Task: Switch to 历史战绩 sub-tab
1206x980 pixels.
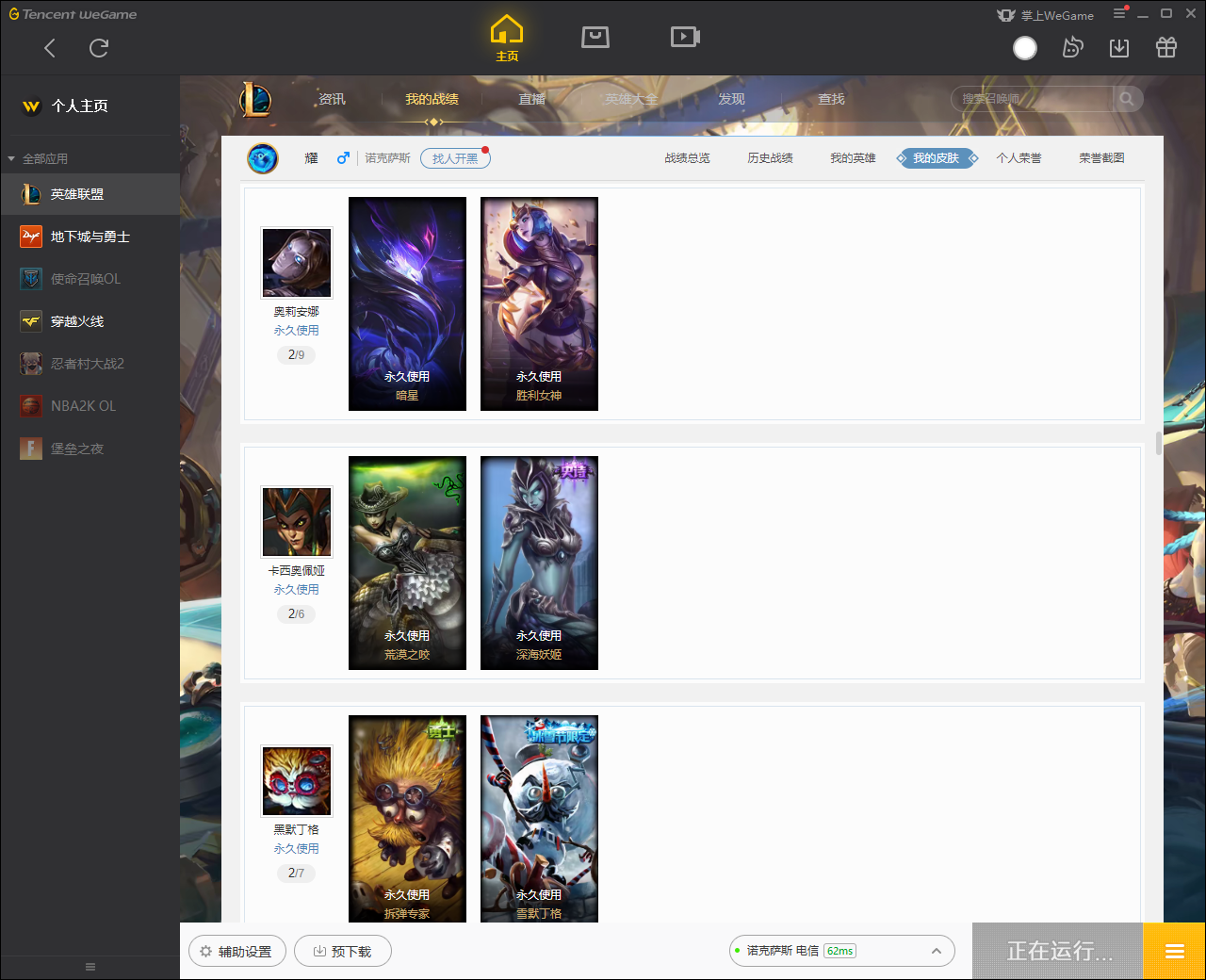Action: [770, 158]
